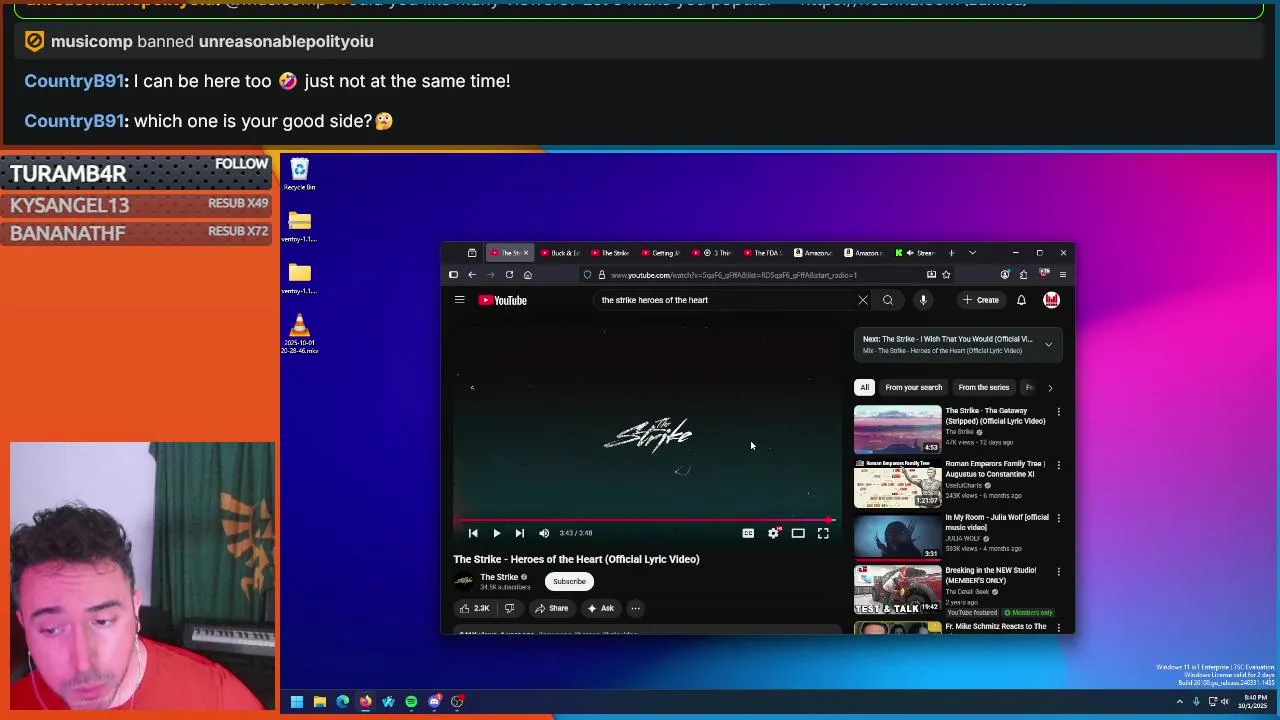Click the Create button on YouTube
The image size is (1280, 720).
[x=981, y=300]
